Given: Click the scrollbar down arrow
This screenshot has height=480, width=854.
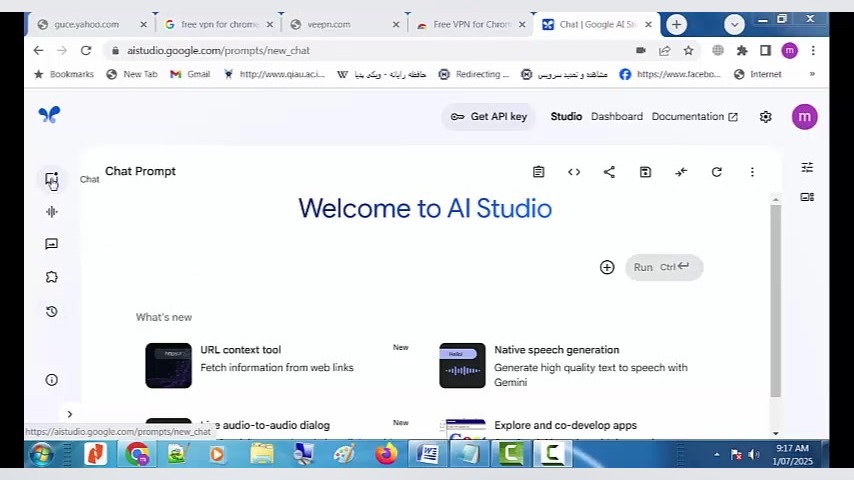Looking at the screenshot, I should (776, 433).
